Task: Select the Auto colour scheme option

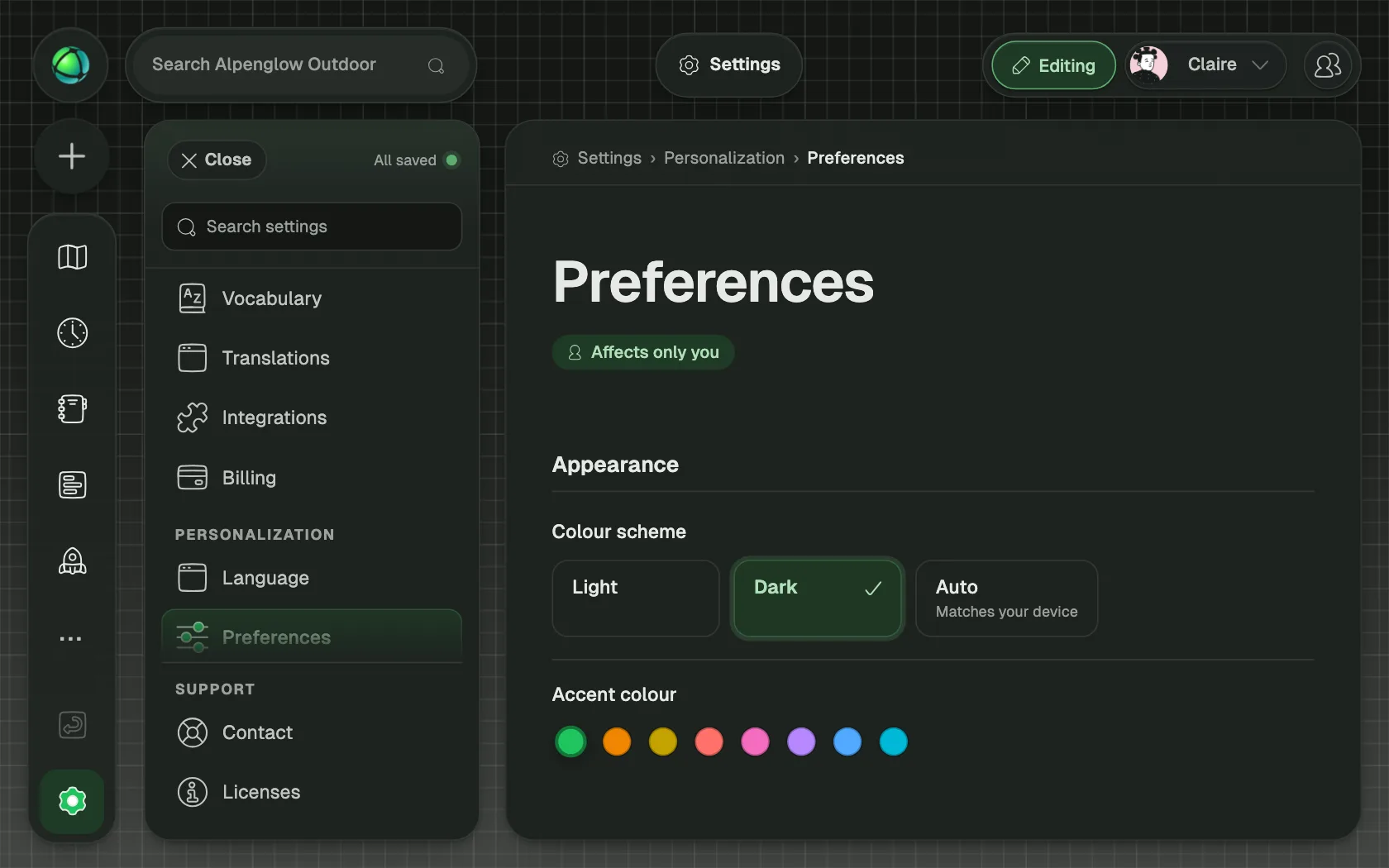Action: click(x=1007, y=599)
